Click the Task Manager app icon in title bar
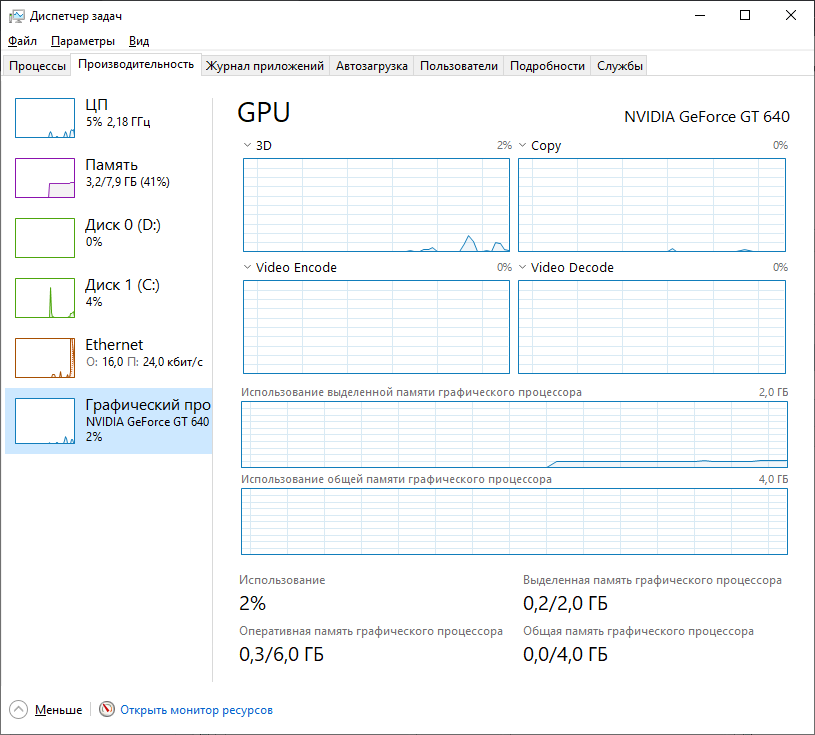 coord(16,16)
